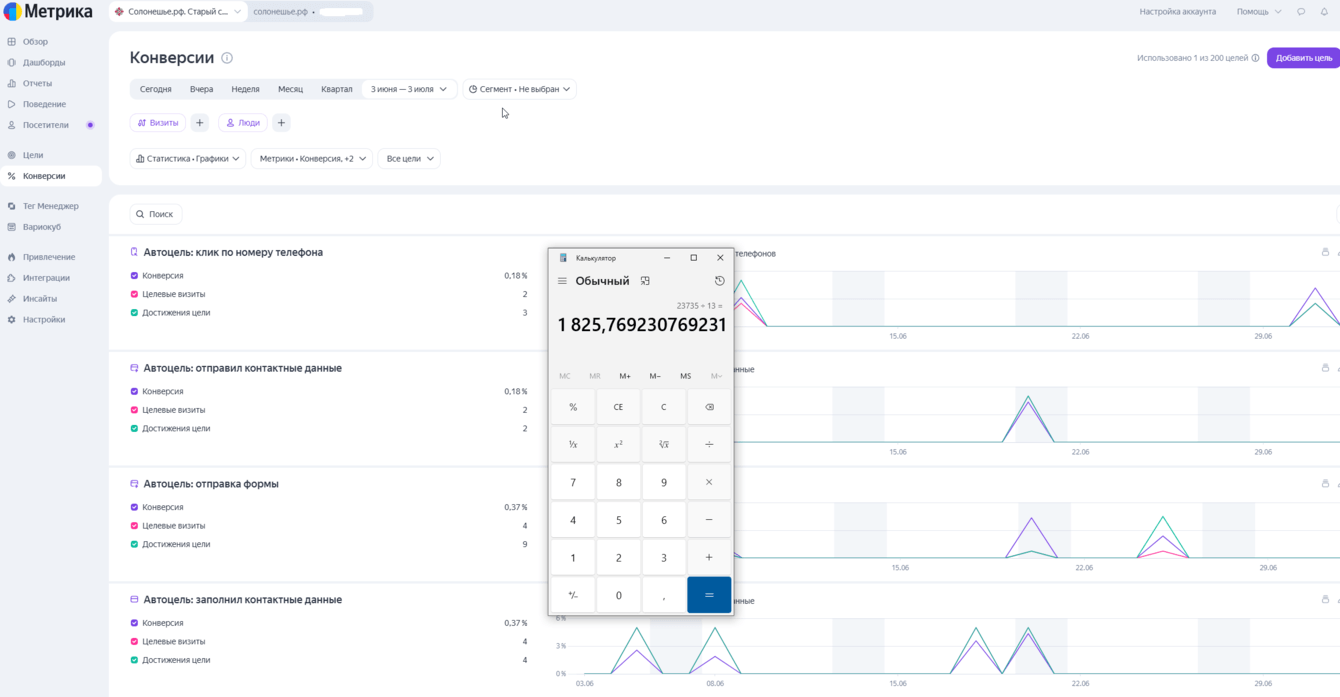
Task: Click the Тег Менеджер sidebar icon
Action: pos(12,206)
